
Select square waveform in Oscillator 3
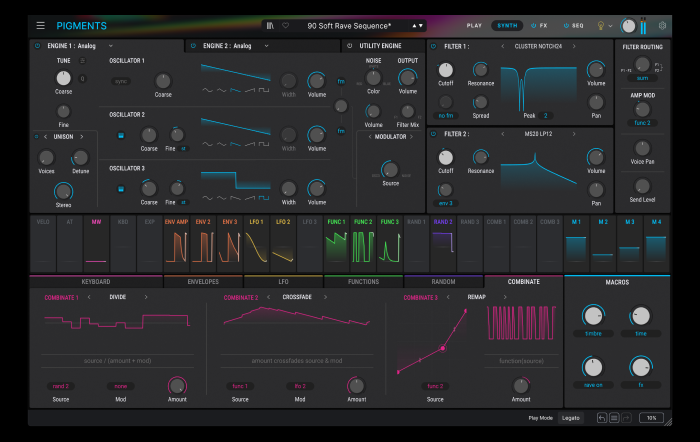[x=264, y=198]
